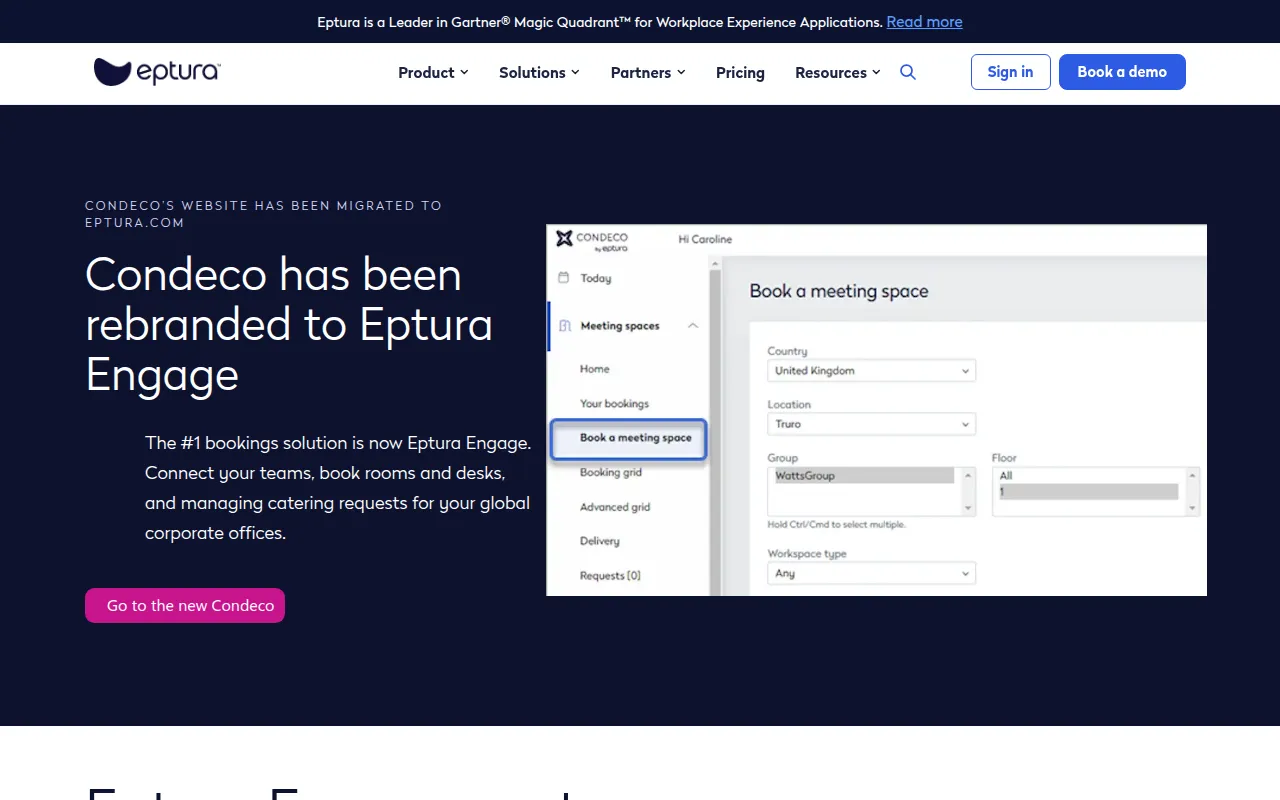Select Requests (0) in the sidebar

coord(610,576)
